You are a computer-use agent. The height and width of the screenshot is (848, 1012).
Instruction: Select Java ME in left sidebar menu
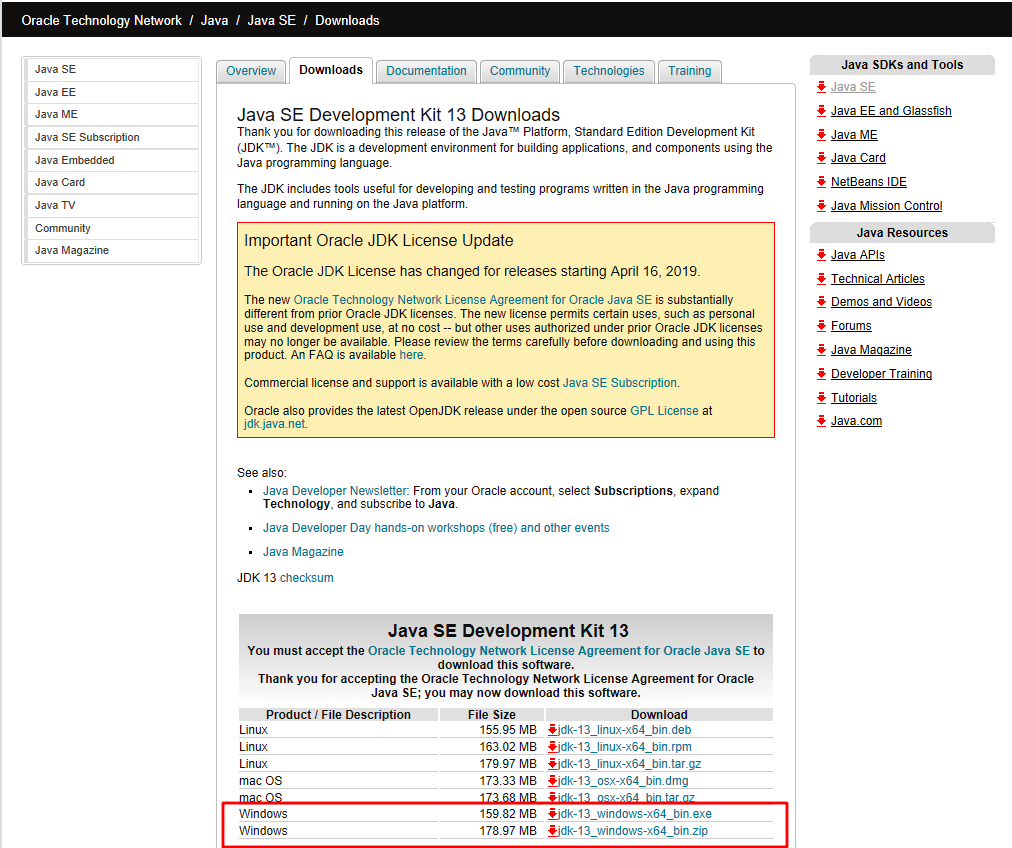pos(112,114)
